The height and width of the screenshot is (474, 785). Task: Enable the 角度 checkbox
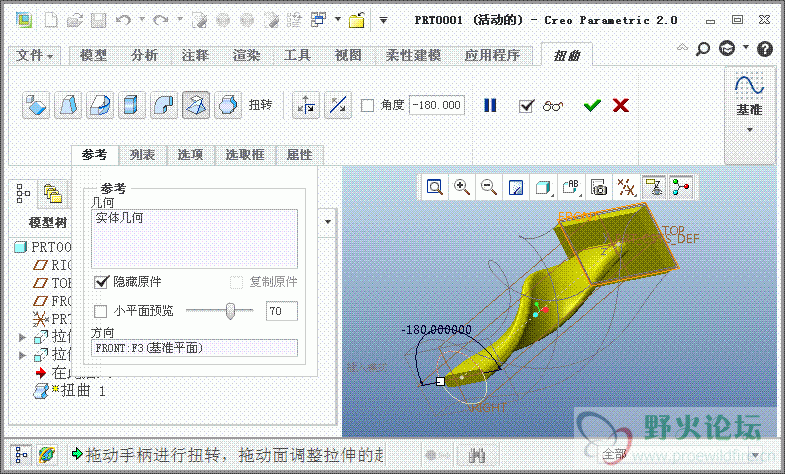tap(367, 105)
